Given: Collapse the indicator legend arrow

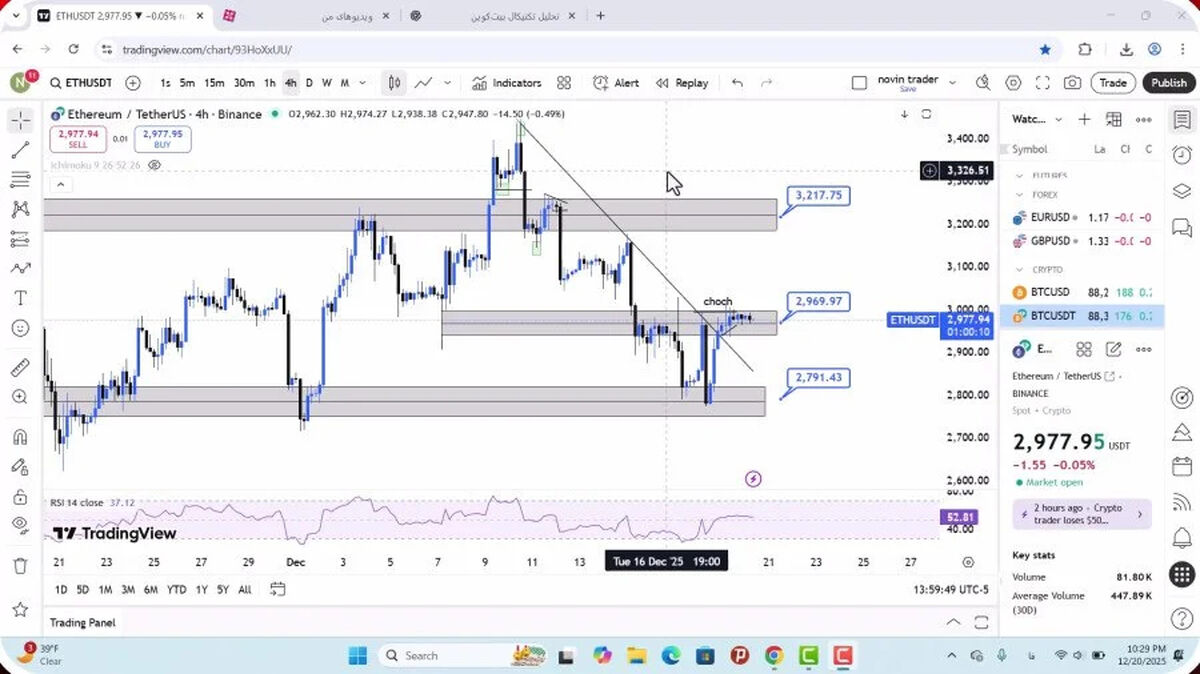Looking at the screenshot, I should (x=59, y=185).
